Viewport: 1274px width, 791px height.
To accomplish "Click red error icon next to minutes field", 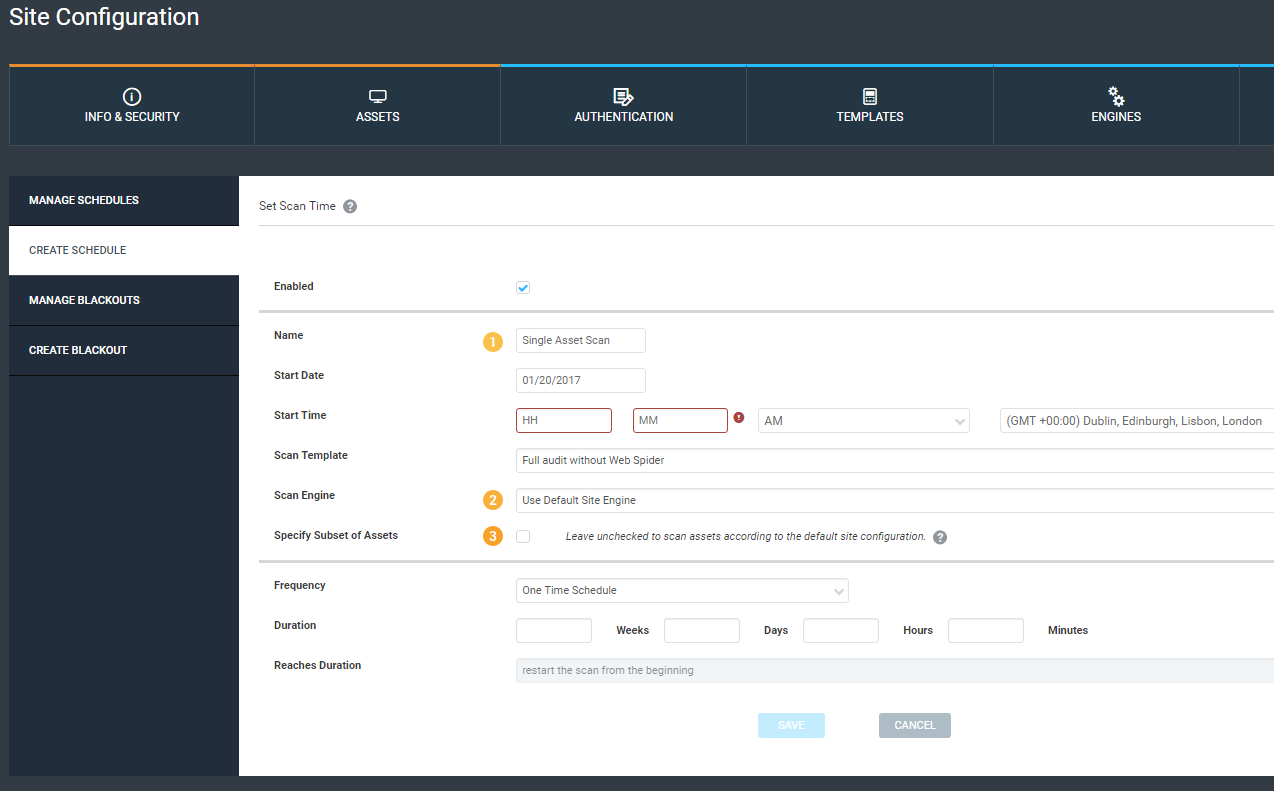I will 739,418.
